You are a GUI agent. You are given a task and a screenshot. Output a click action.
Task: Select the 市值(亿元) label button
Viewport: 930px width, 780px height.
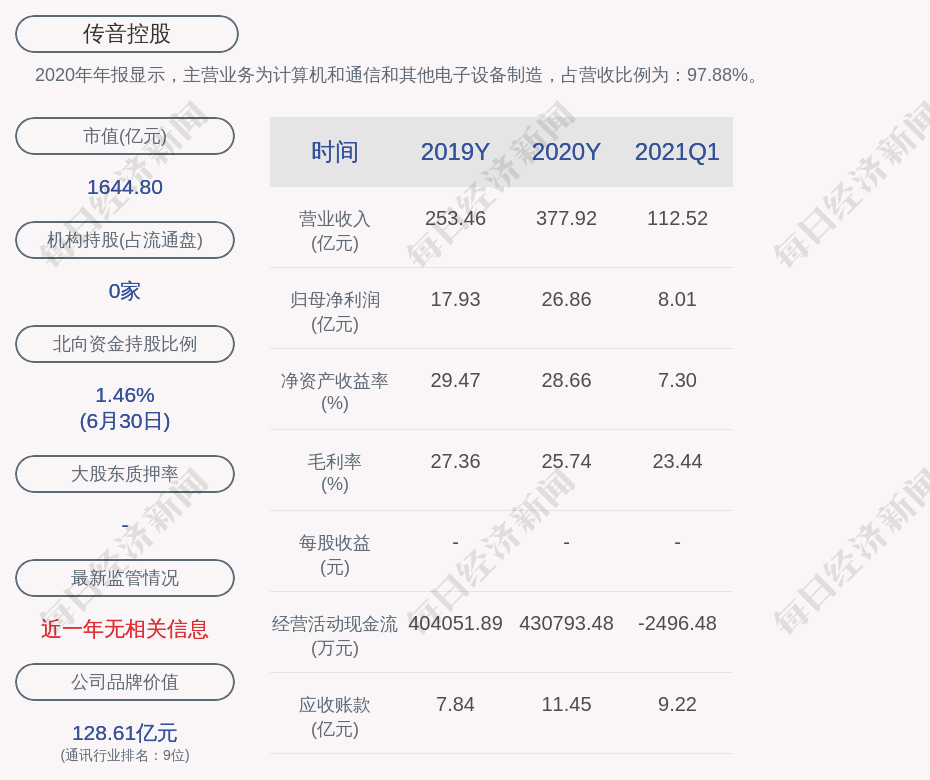coord(125,136)
